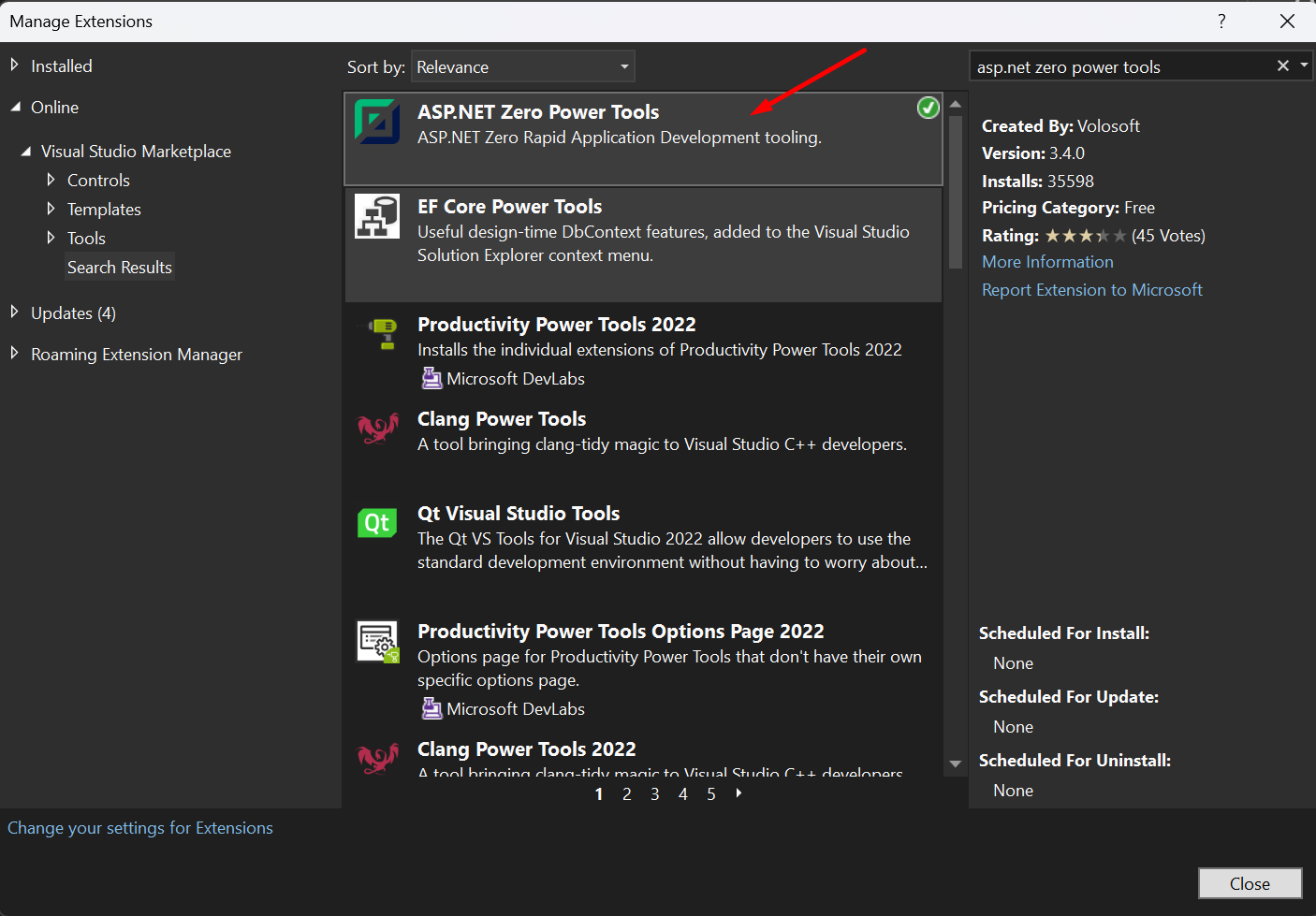The image size is (1316, 916).
Task: Click the Visual Studio Marketplace label
Action: 136,152
